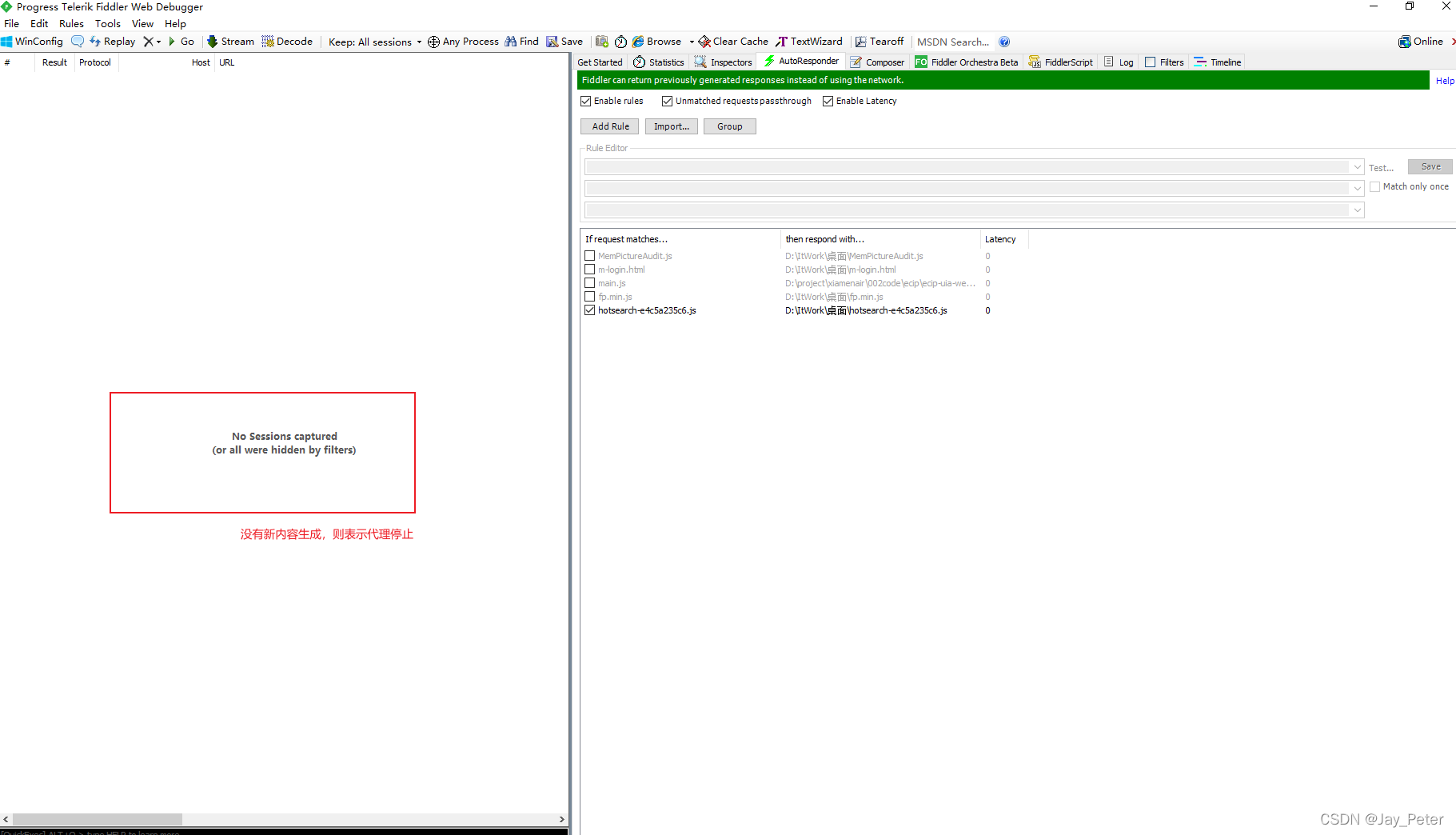Click the blue help question icon

[x=1004, y=42]
